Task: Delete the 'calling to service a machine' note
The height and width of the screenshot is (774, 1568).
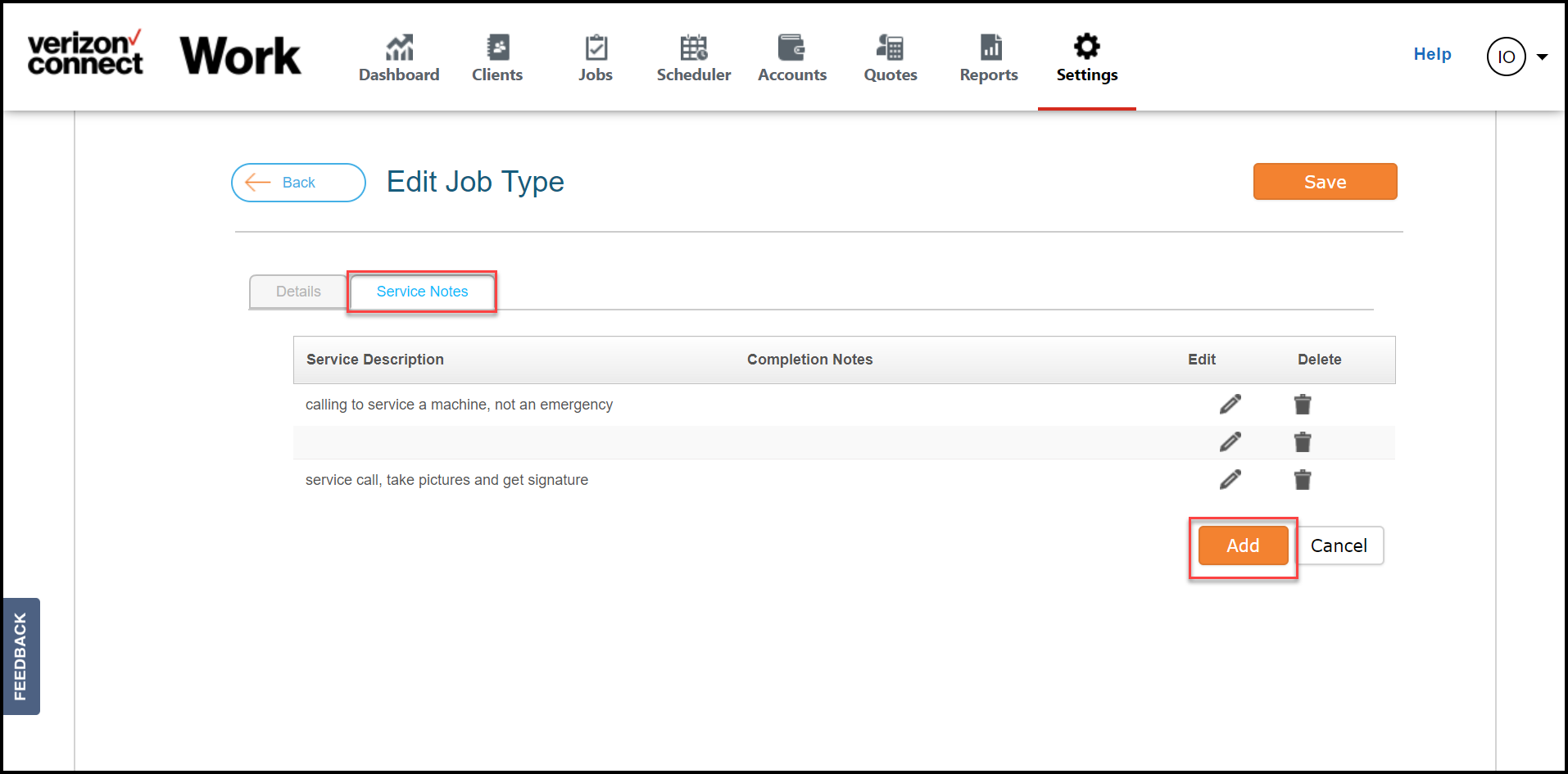Action: 1303,404
